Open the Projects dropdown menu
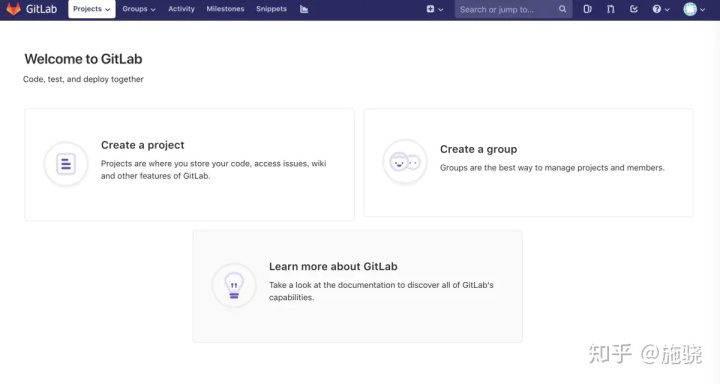This screenshot has height=384, width=720. 92,9
